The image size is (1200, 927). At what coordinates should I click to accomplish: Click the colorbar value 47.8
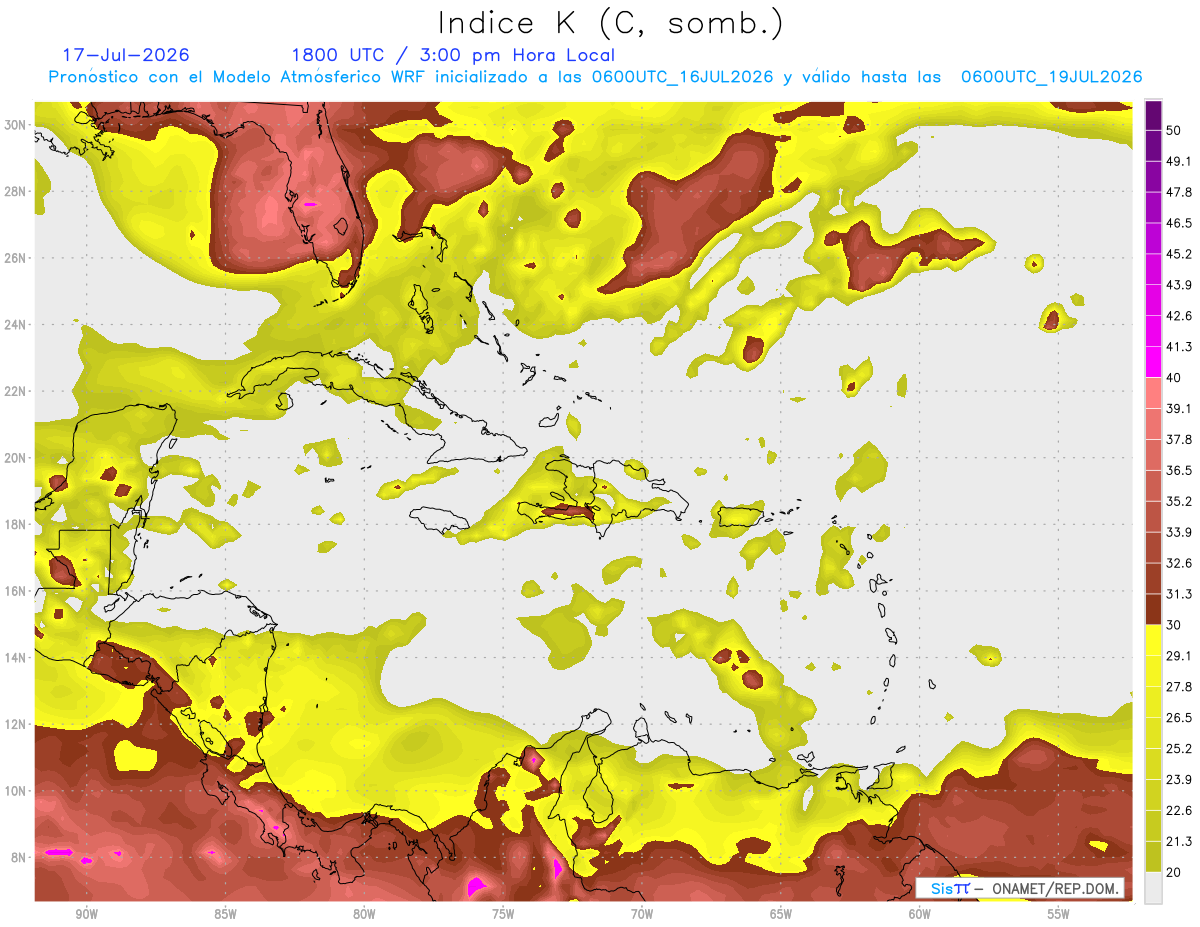click(1179, 192)
